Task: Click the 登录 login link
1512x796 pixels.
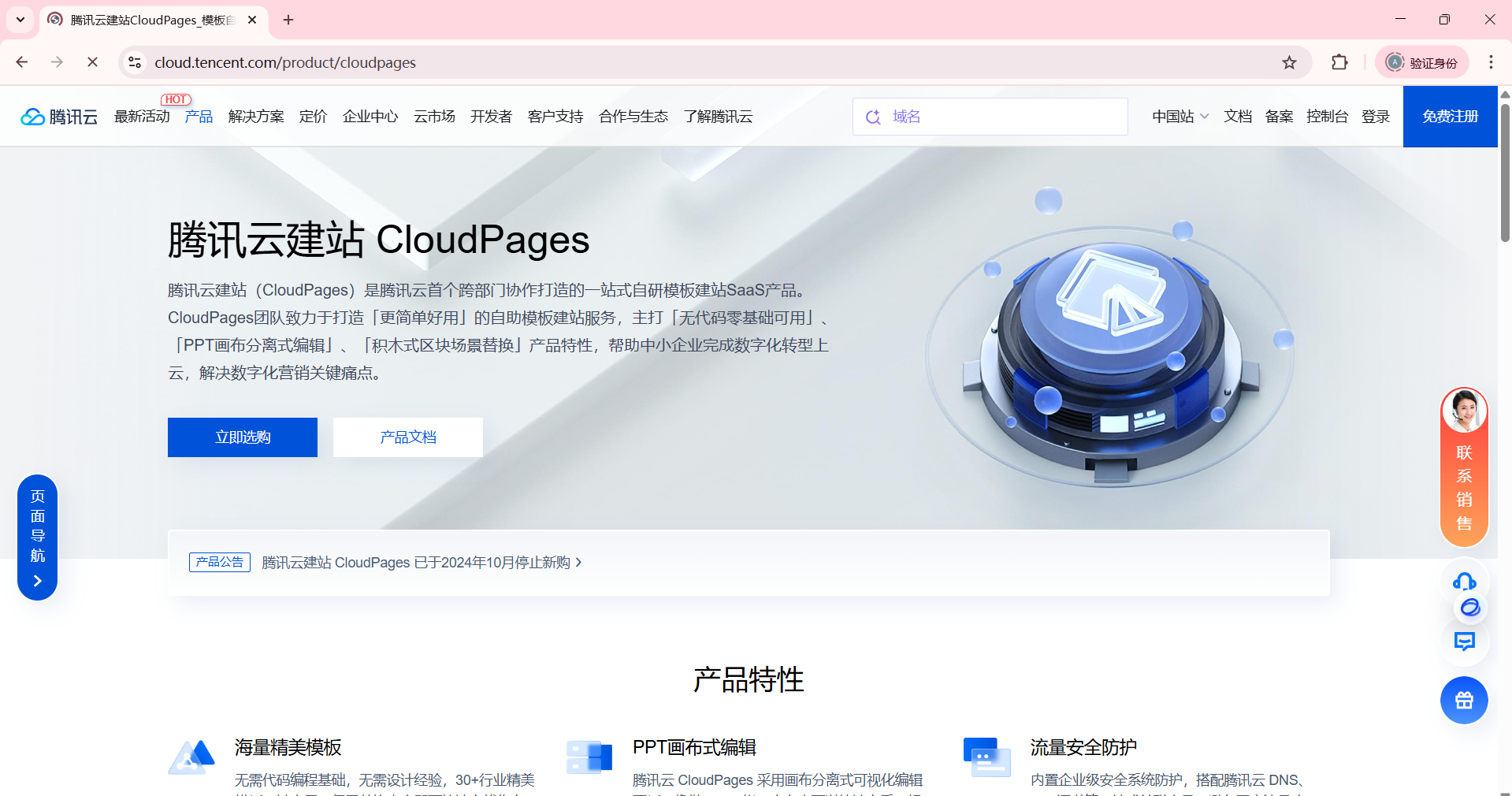Action: [x=1376, y=117]
